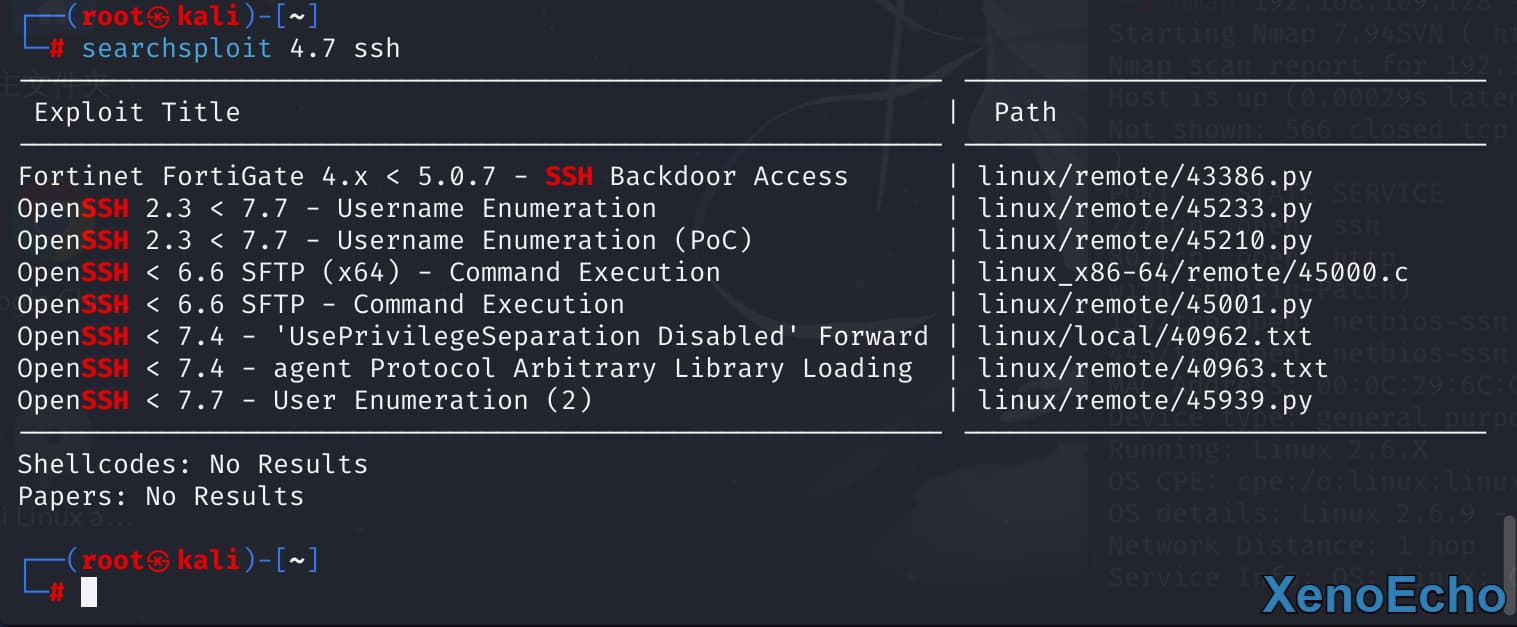Select the OpenSSH User Enumeration (2) title
This screenshot has height=627, width=1517.
click(305, 401)
